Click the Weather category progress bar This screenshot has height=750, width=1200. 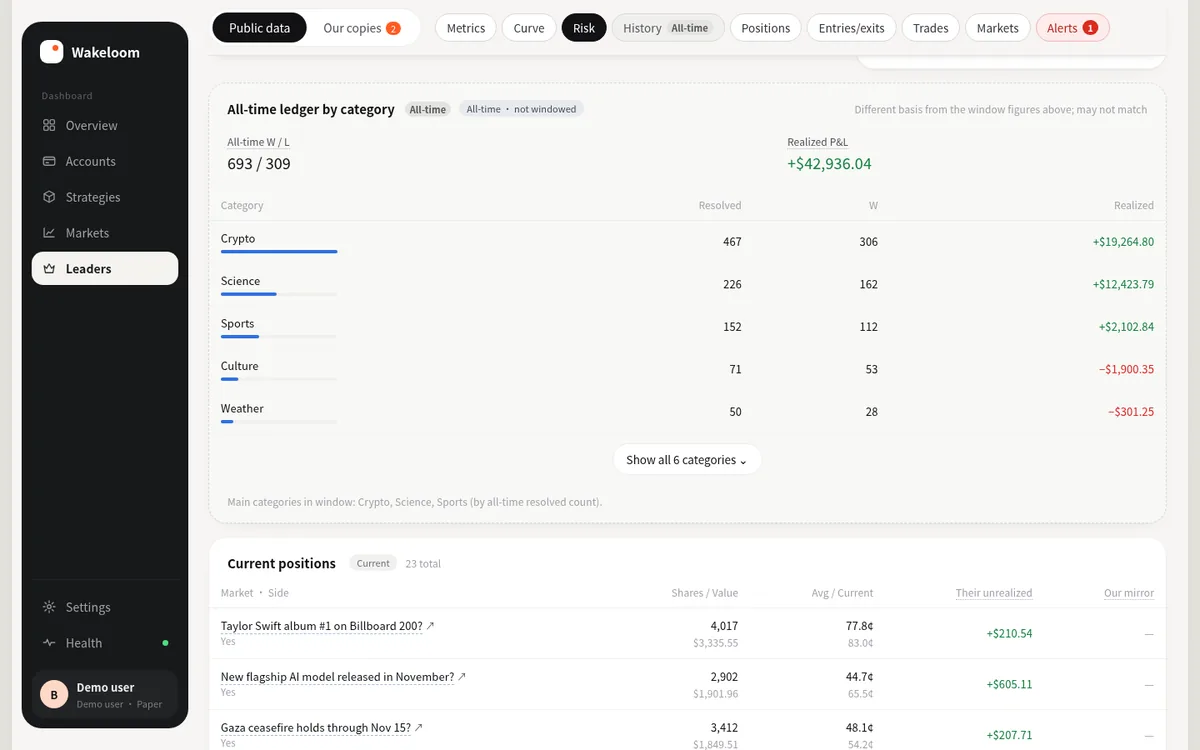279,422
